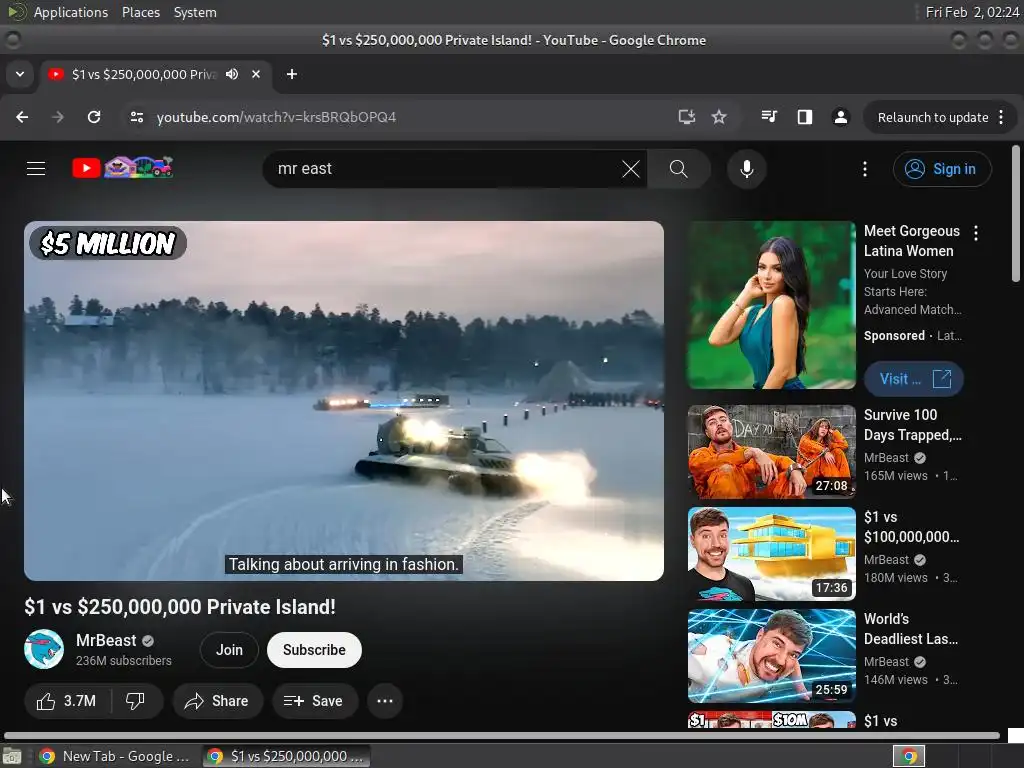This screenshot has height=768, width=1024.
Task: Switch to New Tab - Google taskbar window
Action: coord(115,756)
